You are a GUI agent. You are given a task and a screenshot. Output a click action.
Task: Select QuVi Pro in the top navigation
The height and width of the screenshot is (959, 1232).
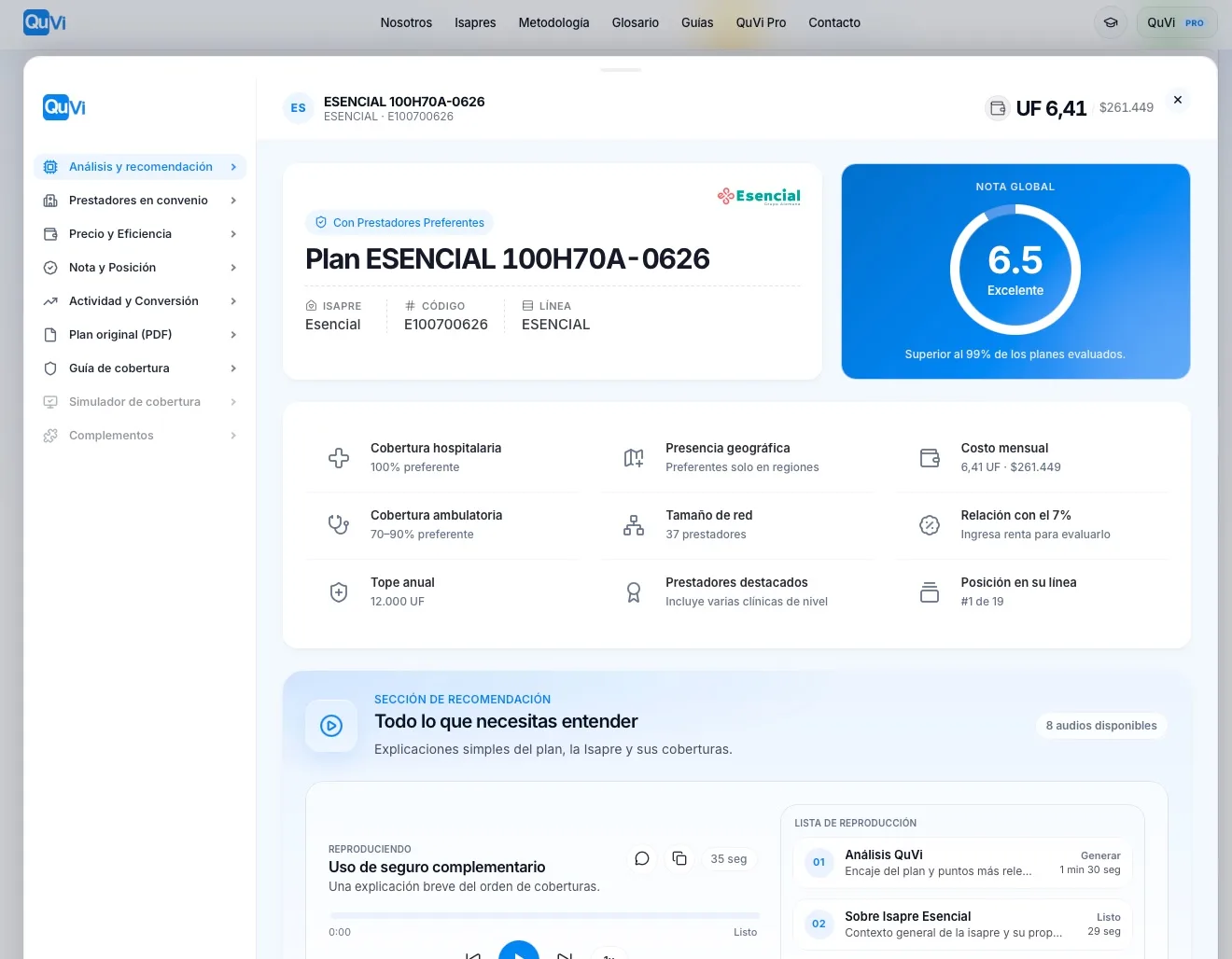point(761,22)
